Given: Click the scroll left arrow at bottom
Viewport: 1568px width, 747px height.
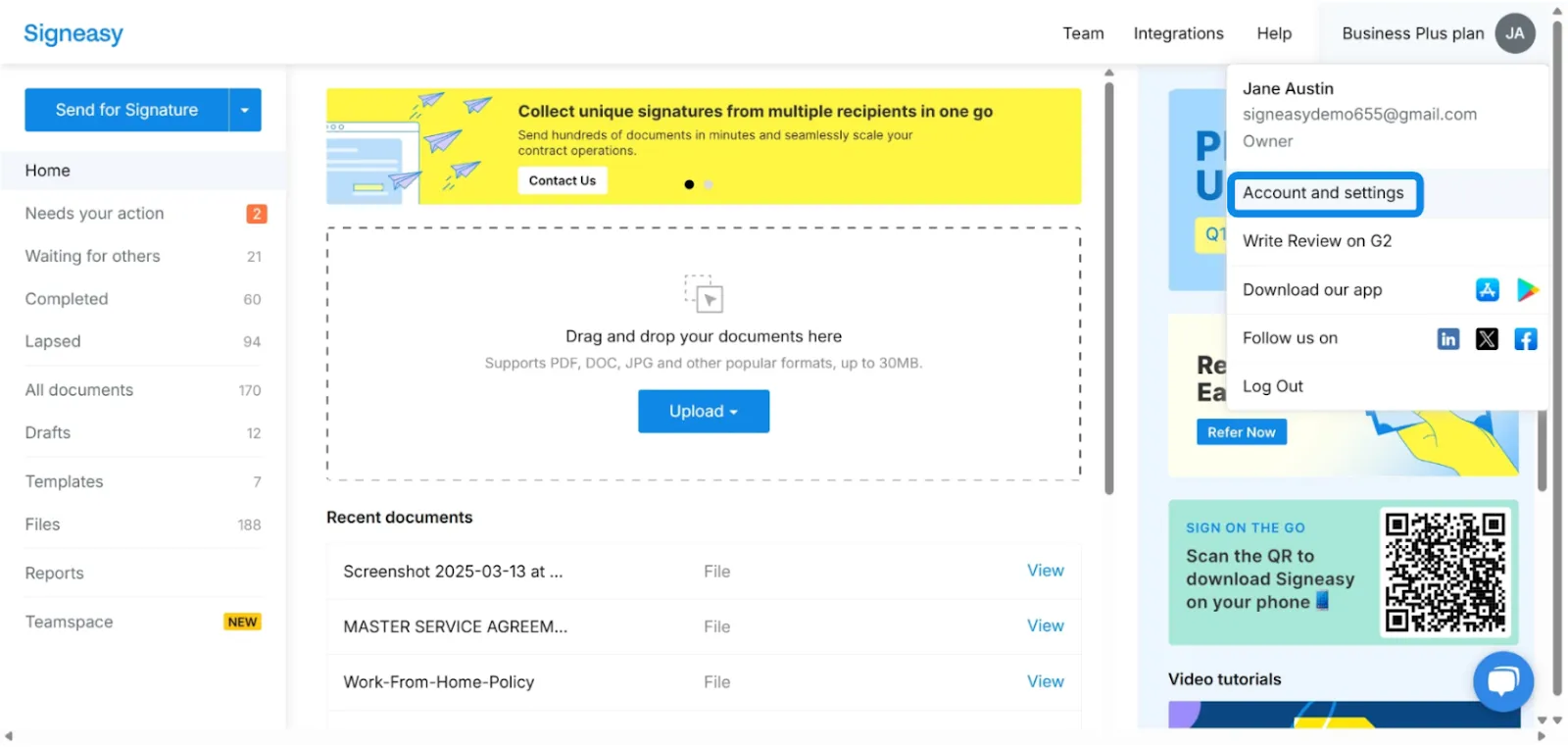Looking at the screenshot, I should tap(9, 736).
